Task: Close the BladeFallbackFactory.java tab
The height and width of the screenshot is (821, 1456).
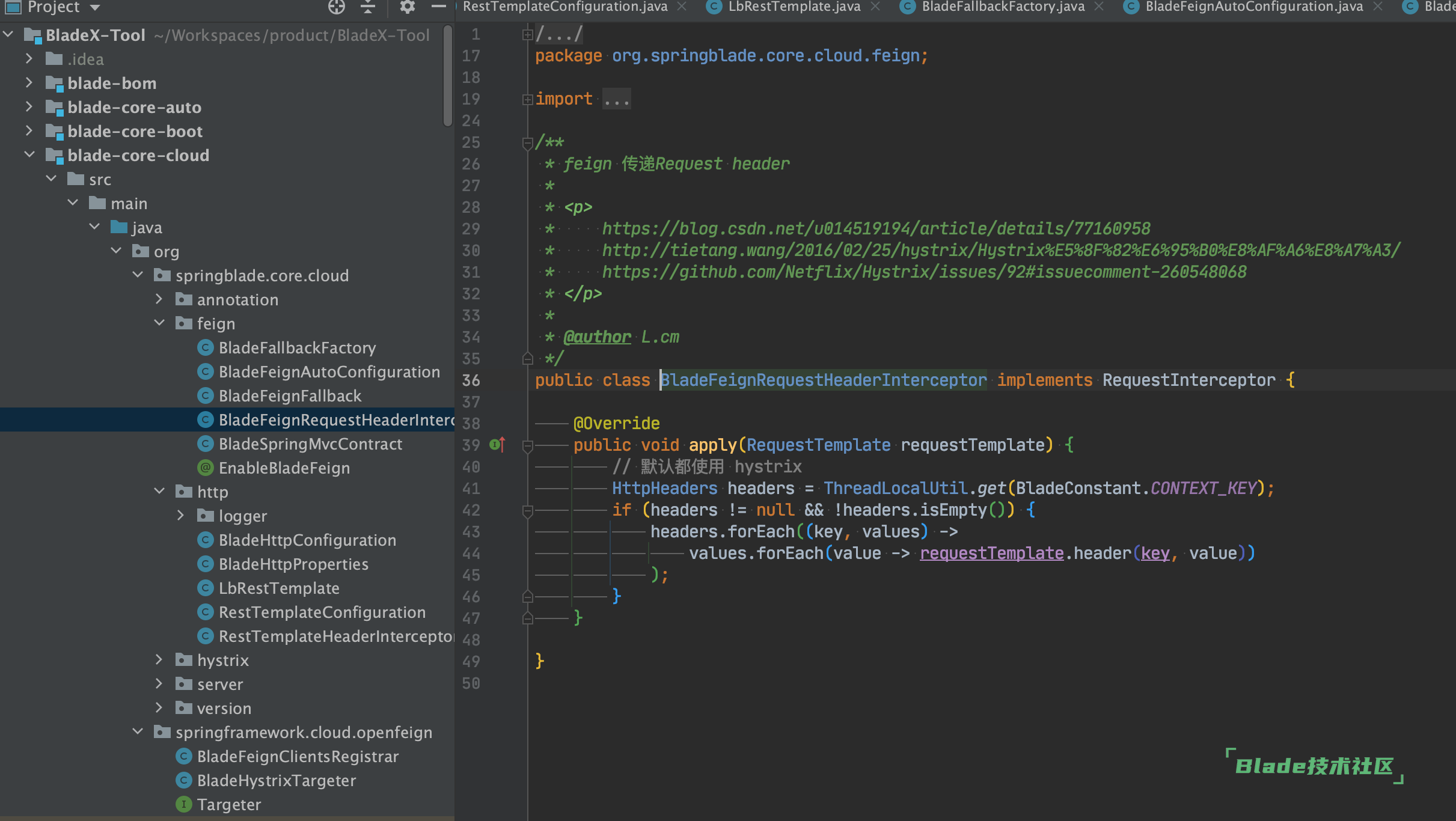Action: pyautogui.click(x=1099, y=6)
